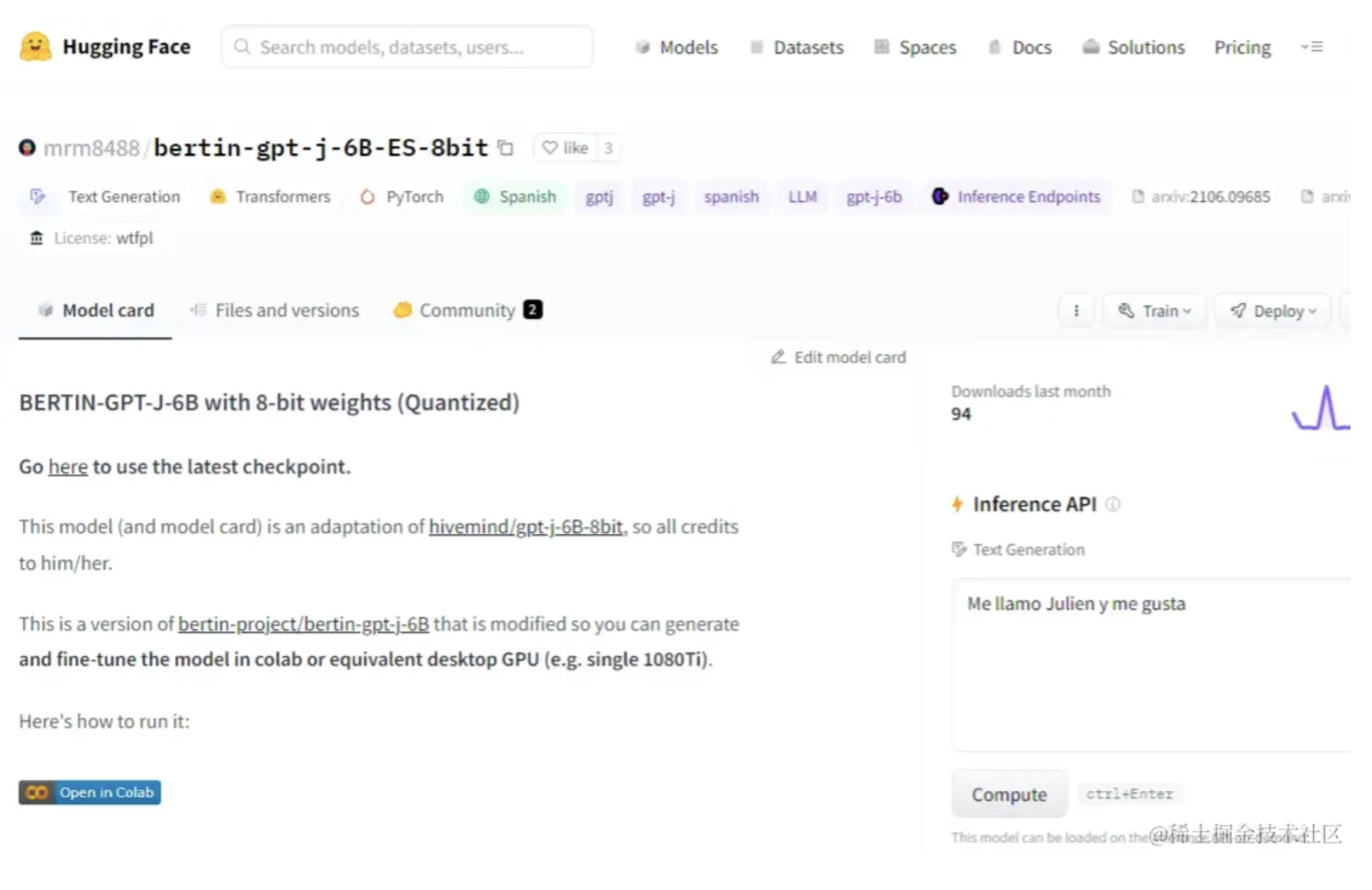Click the Text Generation label under Inference API
This screenshot has width=1372, height=890.
tap(1028, 550)
